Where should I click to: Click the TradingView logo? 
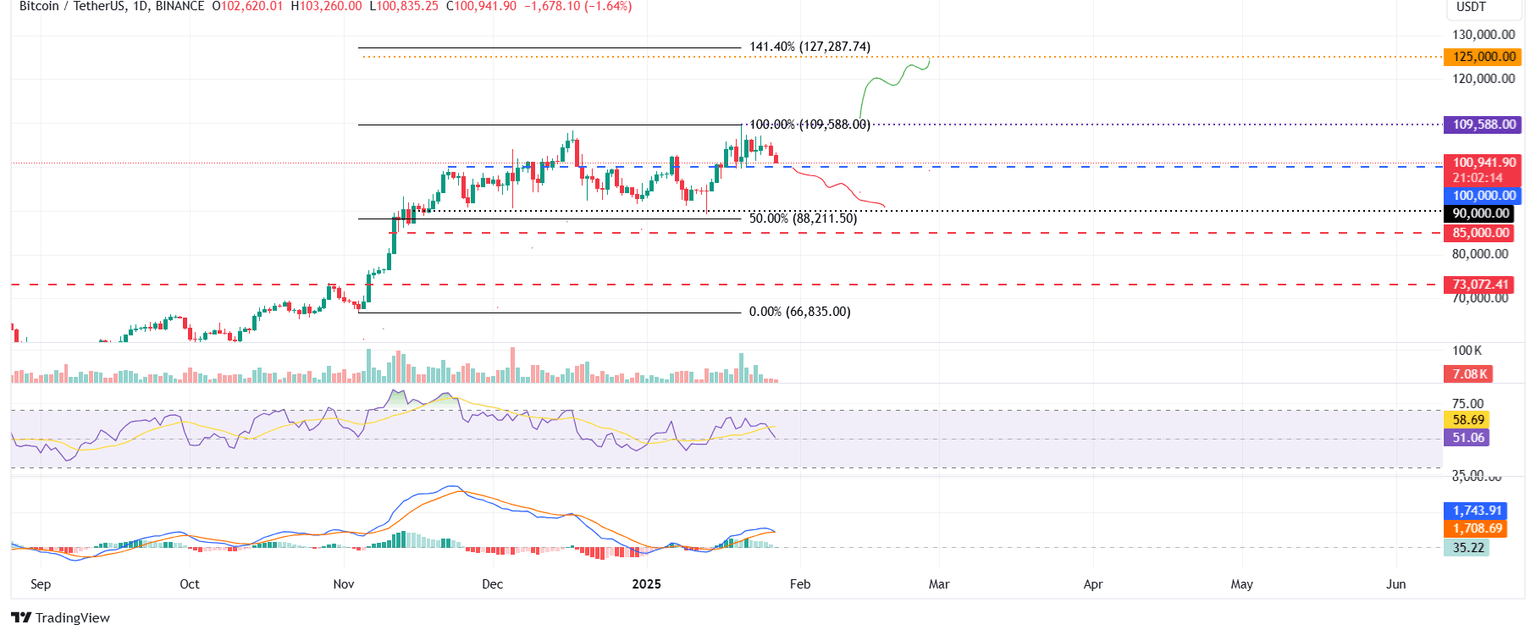tap(60, 618)
